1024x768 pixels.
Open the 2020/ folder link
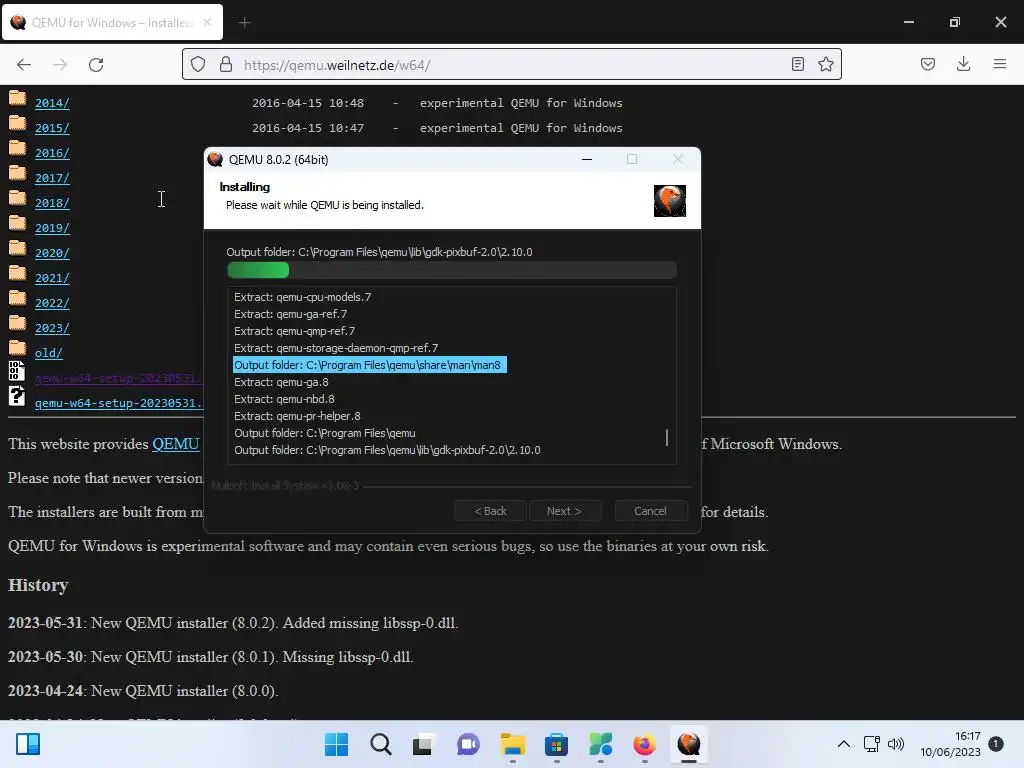coord(52,253)
